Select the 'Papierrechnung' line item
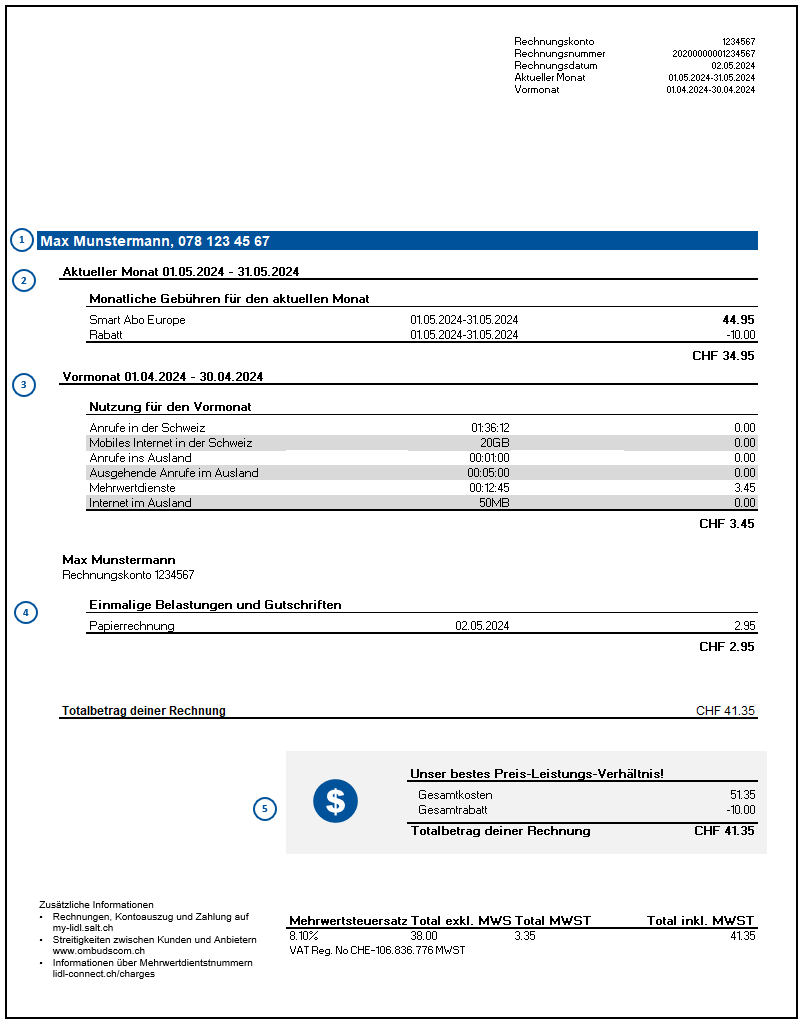The width and height of the screenshot is (804, 1025). (x=132, y=626)
